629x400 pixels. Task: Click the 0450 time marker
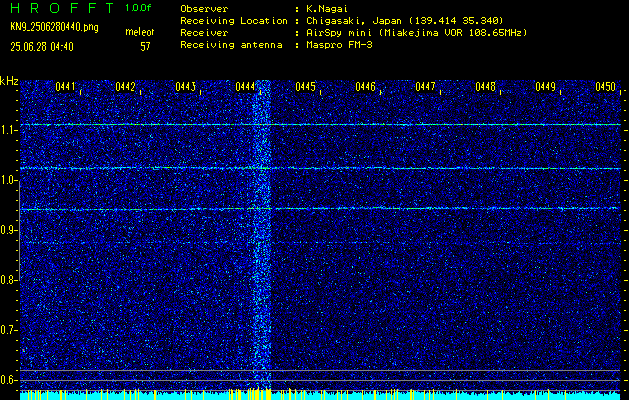click(605, 87)
